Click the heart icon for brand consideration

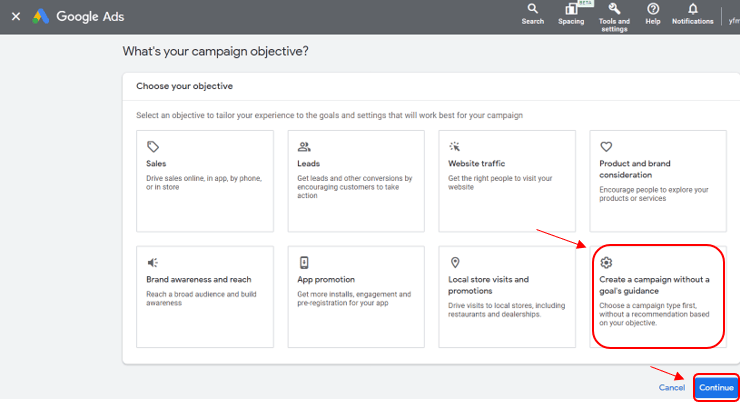tap(606, 146)
